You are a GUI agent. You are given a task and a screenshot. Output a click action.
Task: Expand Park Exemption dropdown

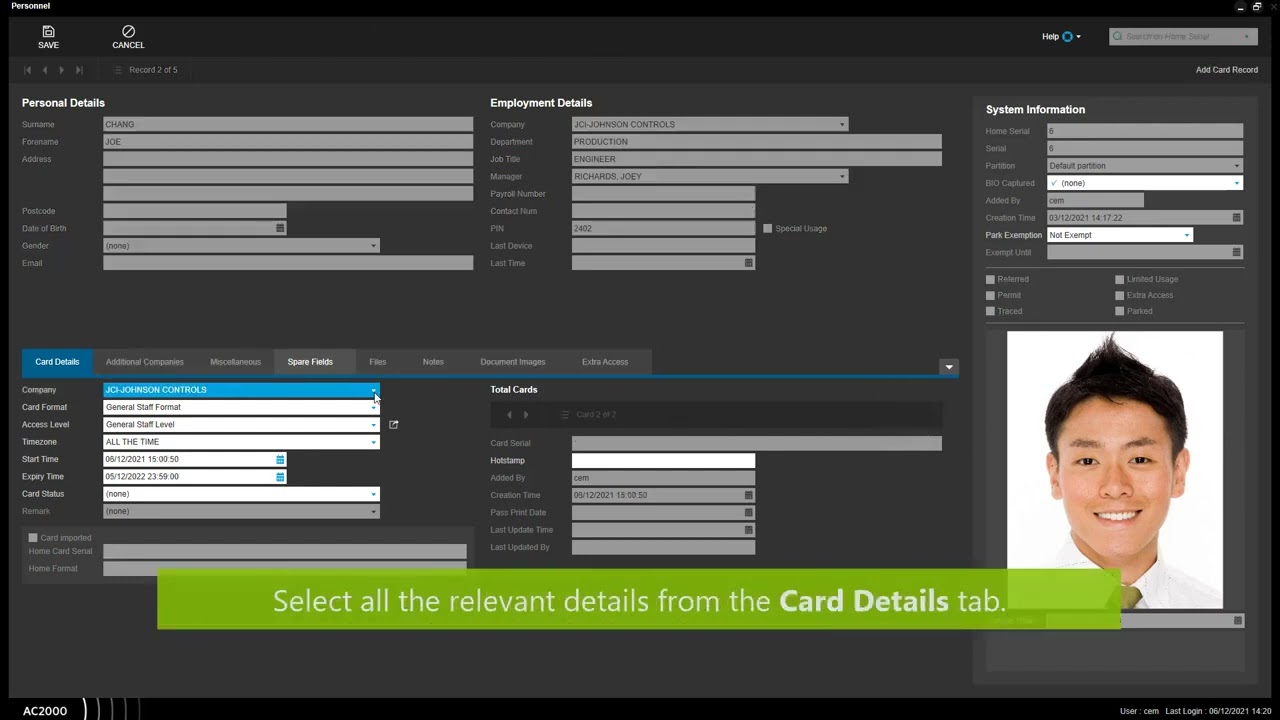[1187, 236]
